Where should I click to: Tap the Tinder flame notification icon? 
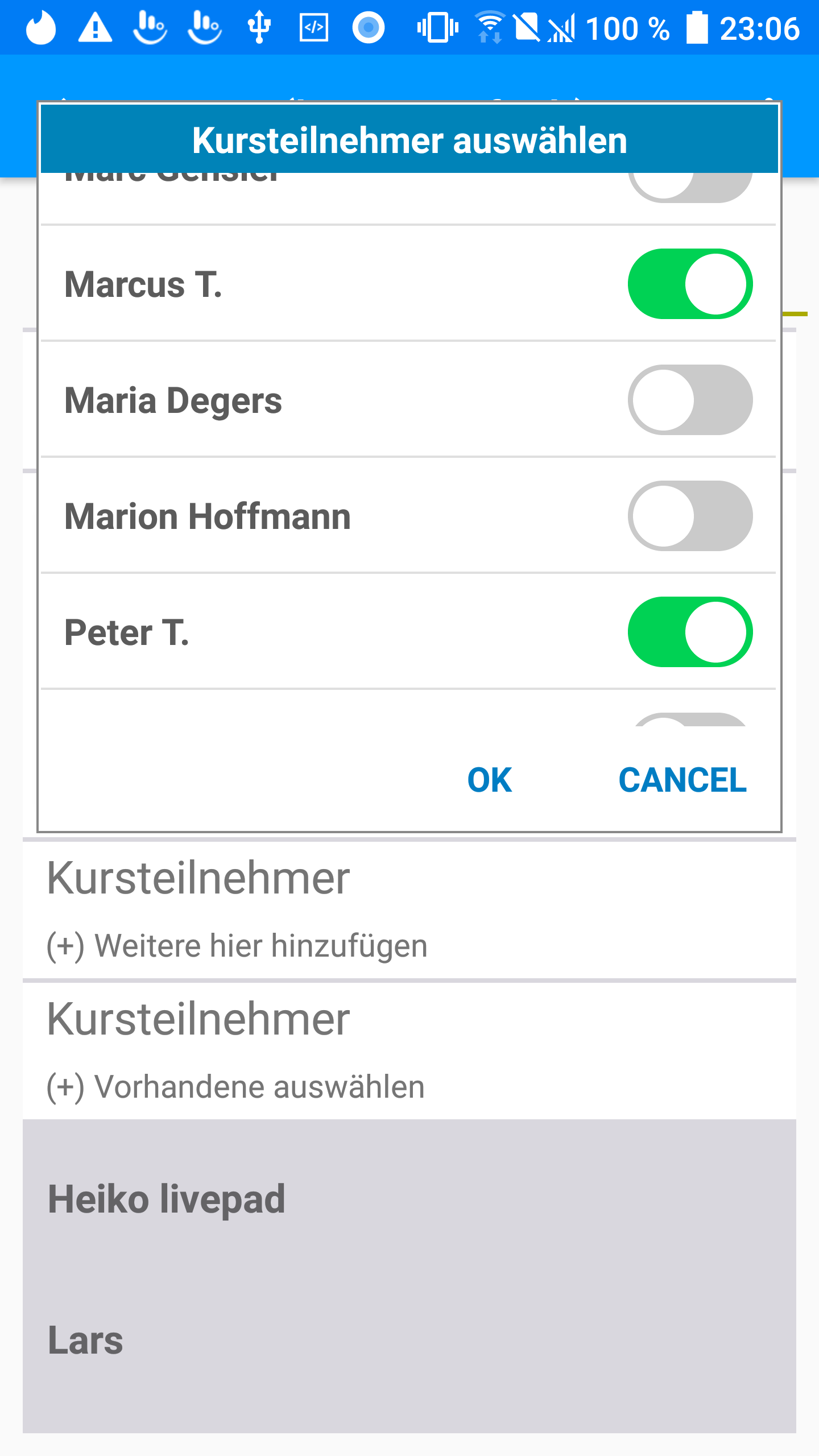point(41,27)
